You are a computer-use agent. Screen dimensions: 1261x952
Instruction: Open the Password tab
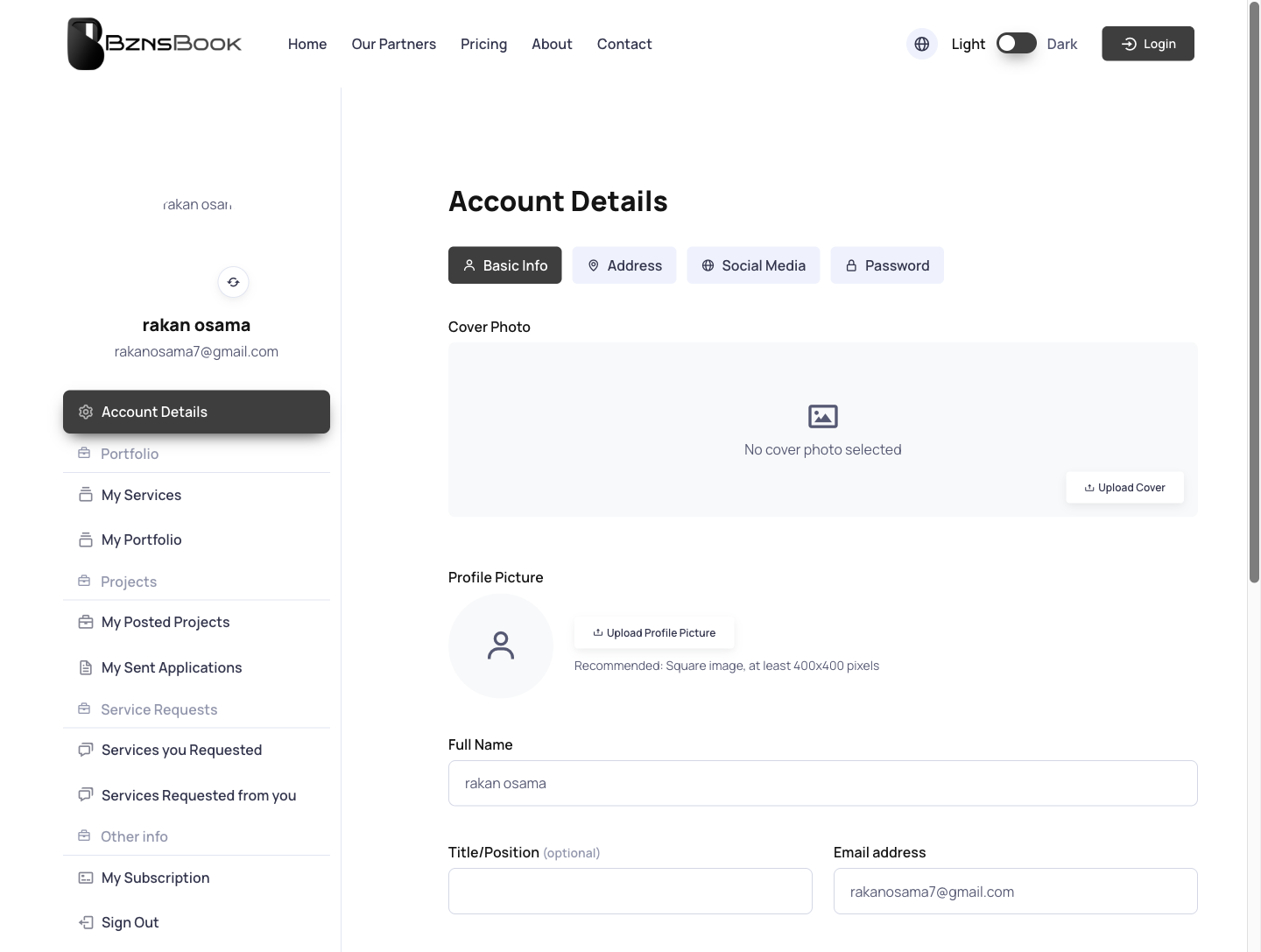pos(887,265)
